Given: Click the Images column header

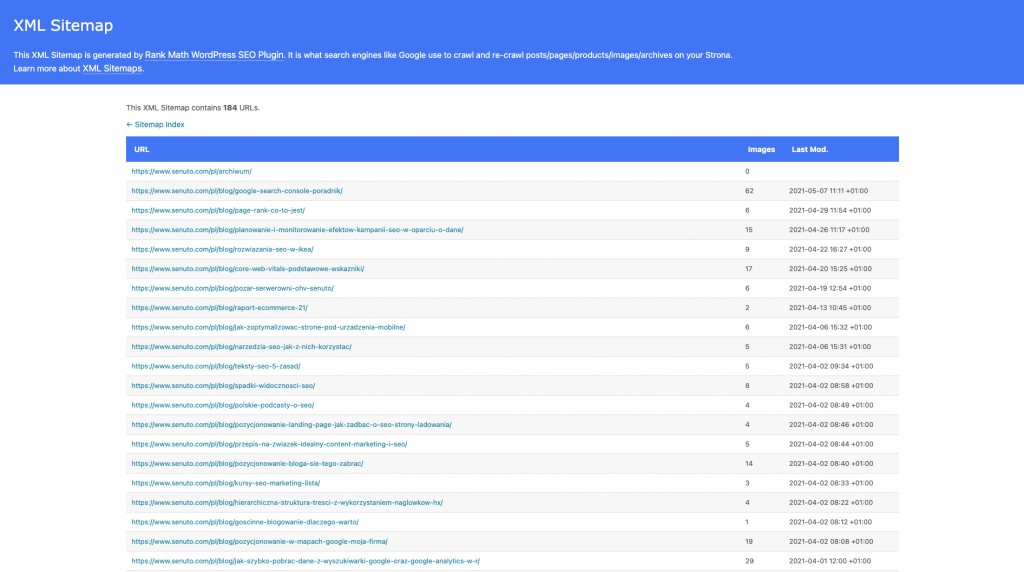Looking at the screenshot, I should tap(761, 150).
